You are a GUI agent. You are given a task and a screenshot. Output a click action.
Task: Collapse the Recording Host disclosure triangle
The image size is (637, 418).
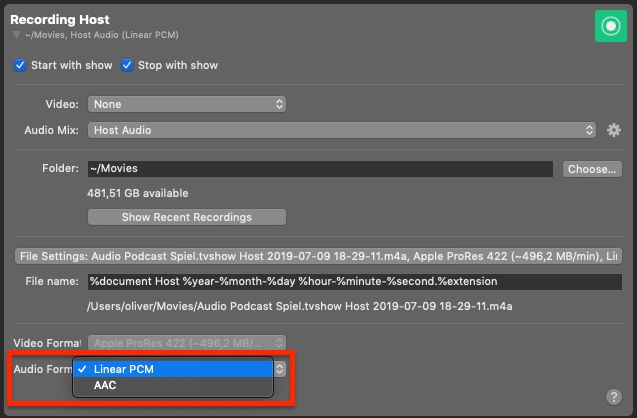pyautogui.click(x=16, y=35)
